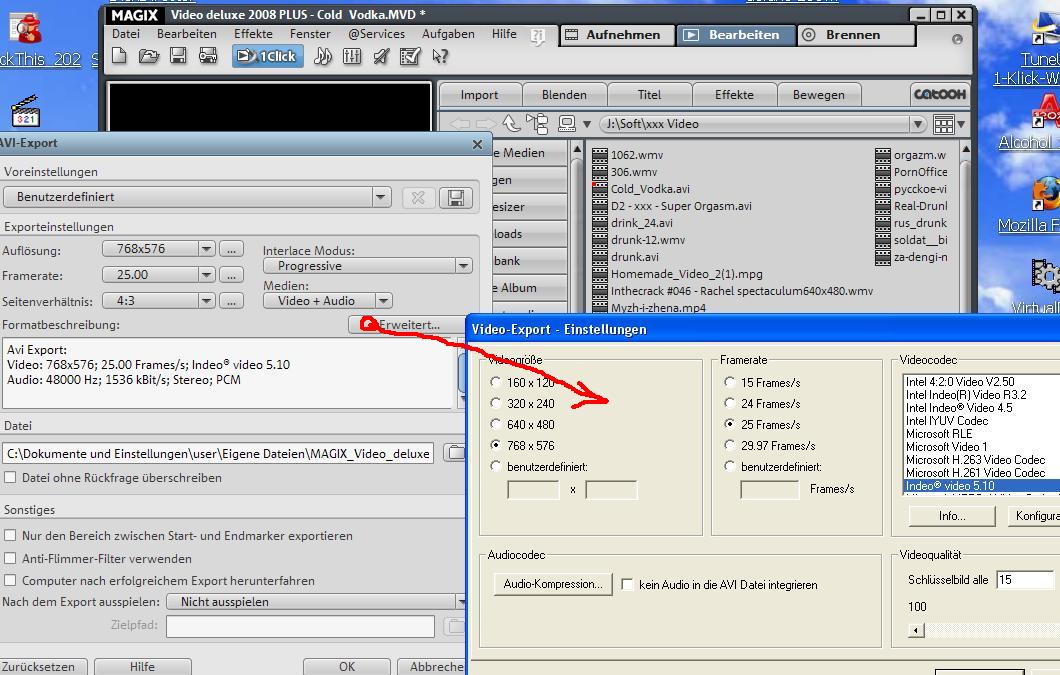
Task: Tick Computer nach erfolgreichem Export herunterfahren
Action: (x=10, y=580)
